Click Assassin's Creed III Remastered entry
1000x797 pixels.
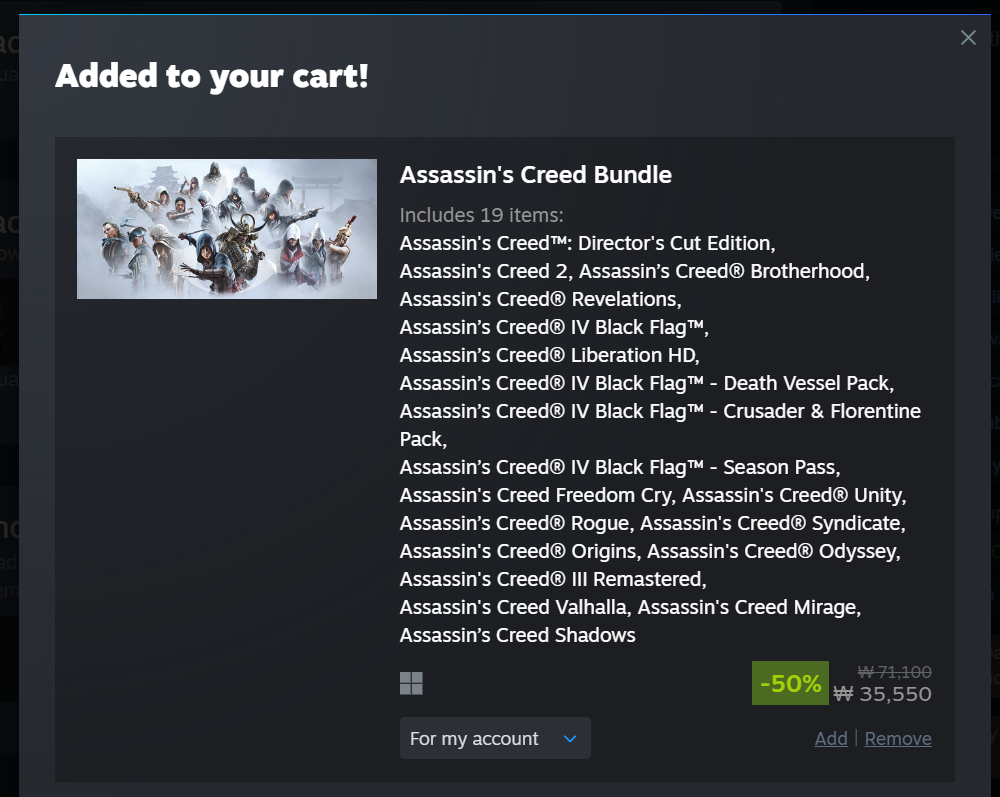pos(552,579)
